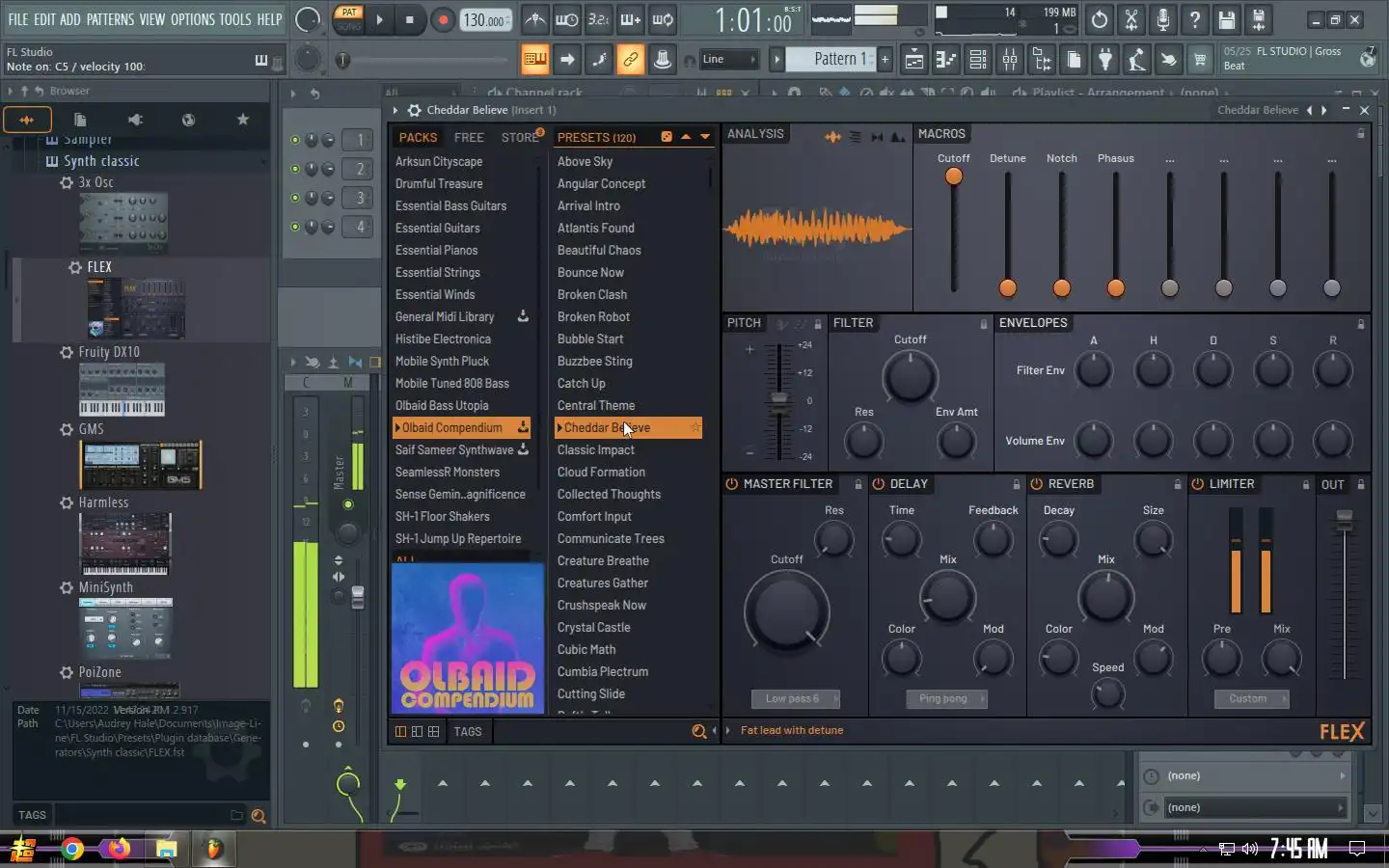Viewport: 1389px width, 868px height.
Task: Toggle the metronome icon
Action: pyautogui.click(x=535, y=19)
